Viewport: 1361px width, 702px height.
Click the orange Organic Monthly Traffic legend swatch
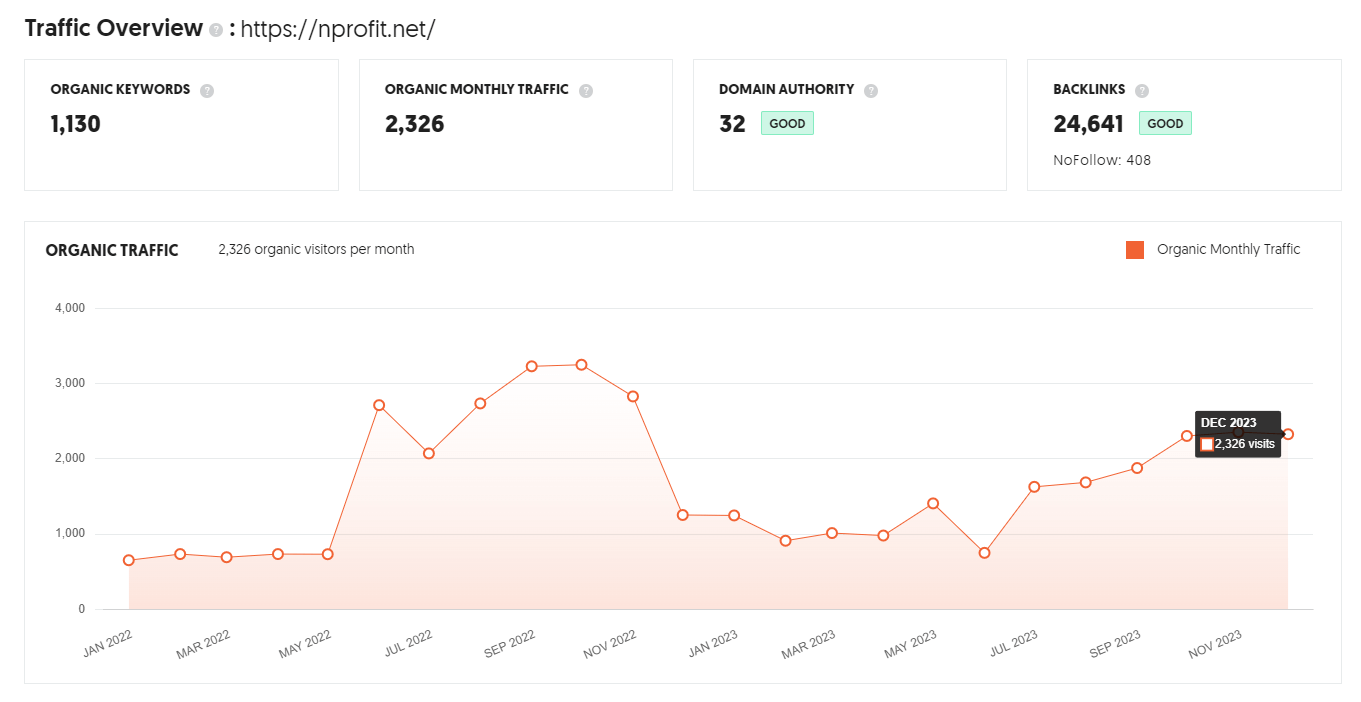click(x=1135, y=250)
